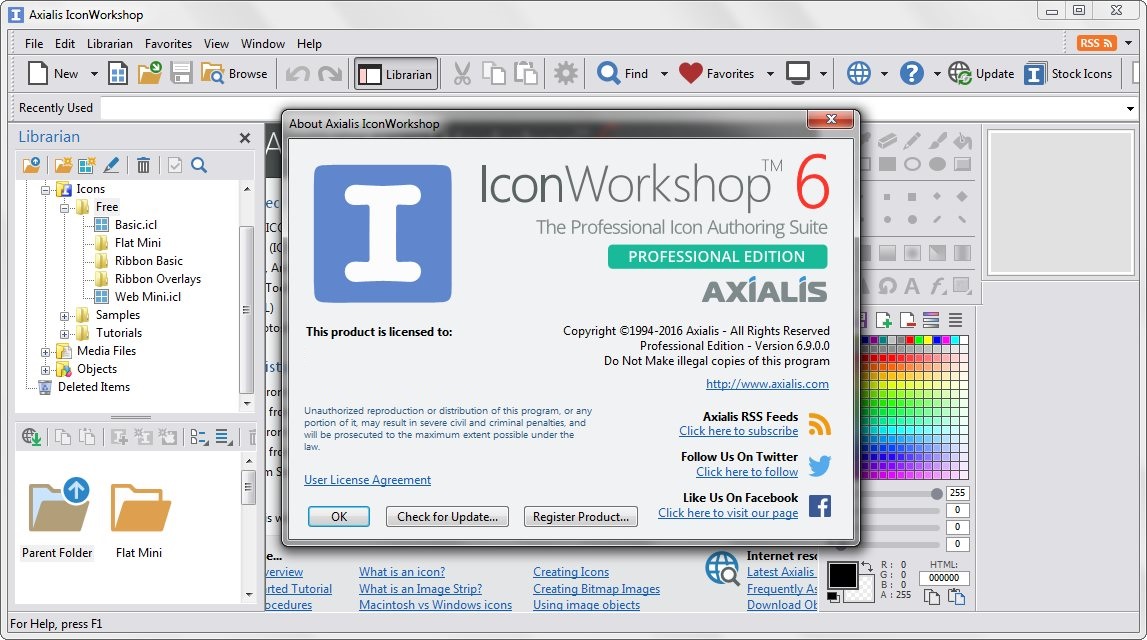This screenshot has height=640, width=1147.
Task: Open the monitor icon dropdown arrow
Action: (x=823, y=74)
